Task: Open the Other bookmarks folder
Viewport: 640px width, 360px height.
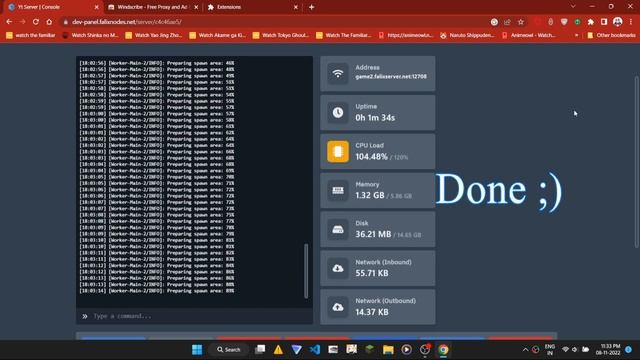Action: [x=611, y=36]
